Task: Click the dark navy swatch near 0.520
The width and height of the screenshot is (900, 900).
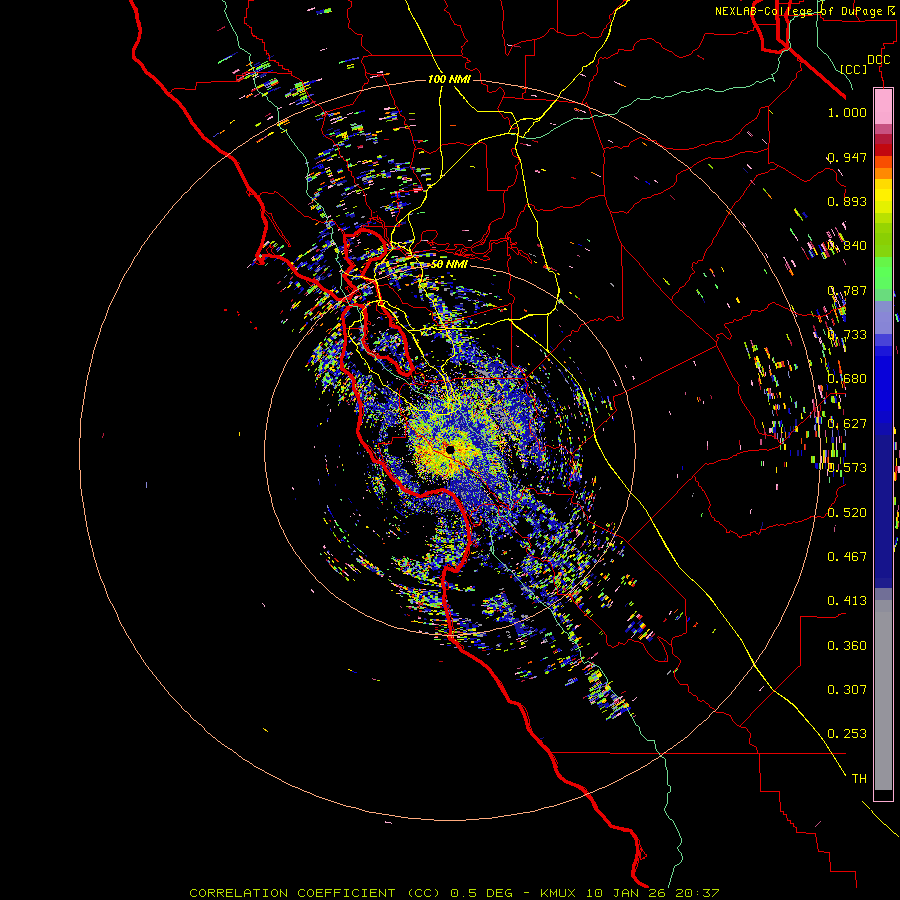Action: (x=883, y=511)
